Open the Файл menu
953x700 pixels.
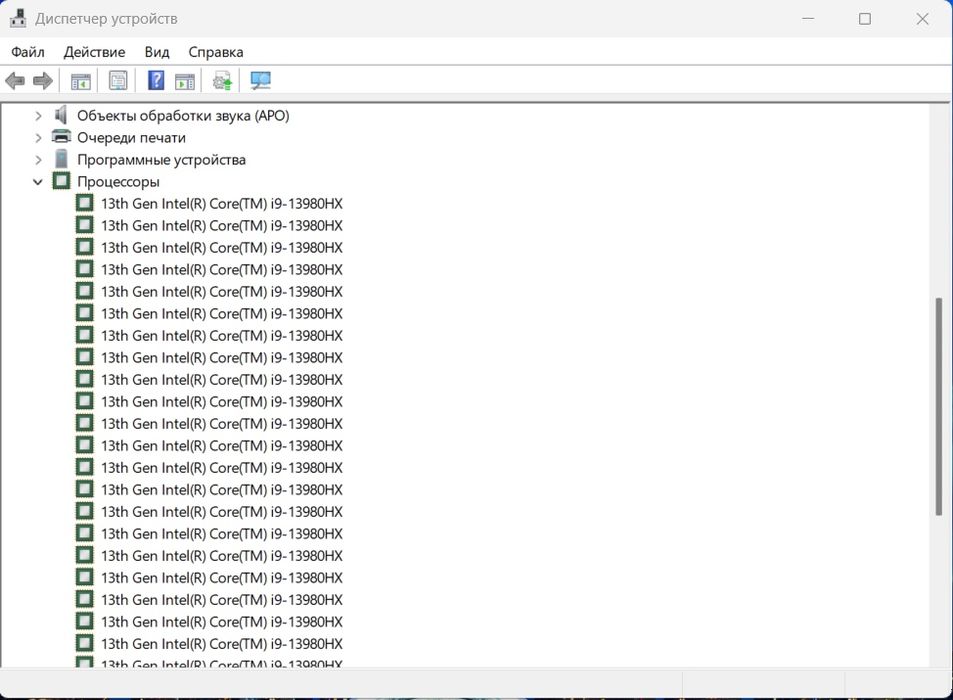tap(28, 52)
